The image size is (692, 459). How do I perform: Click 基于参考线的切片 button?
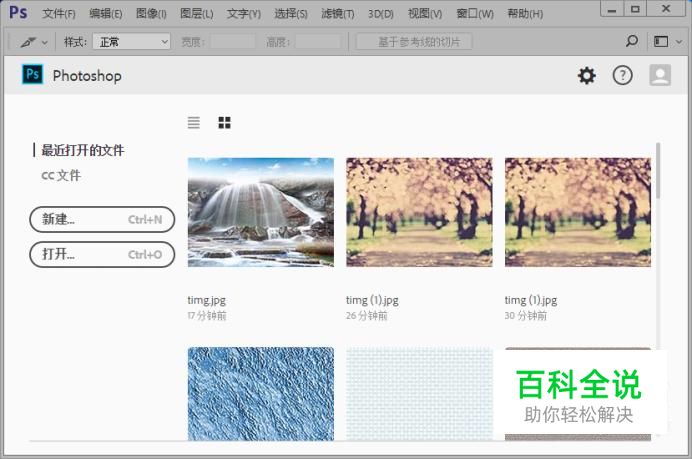pos(414,42)
